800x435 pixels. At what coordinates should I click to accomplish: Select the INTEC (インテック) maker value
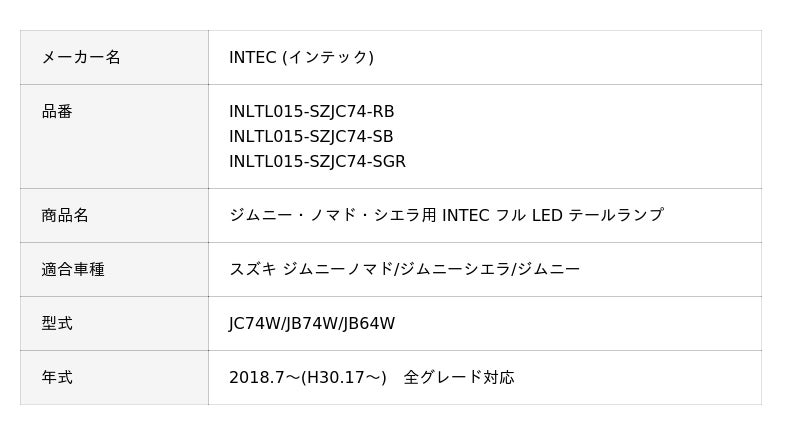[x=301, y=57]
